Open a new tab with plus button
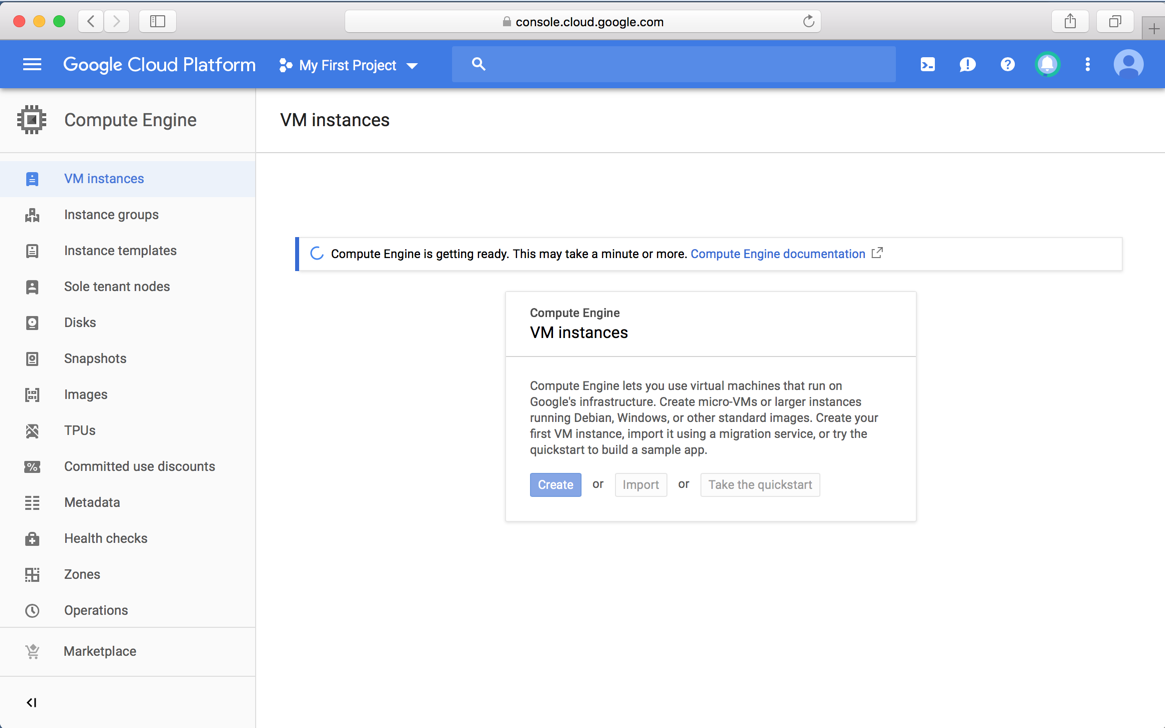Screen dimensions: 1165x728 pyautogui.click(x=1153, y=28)
